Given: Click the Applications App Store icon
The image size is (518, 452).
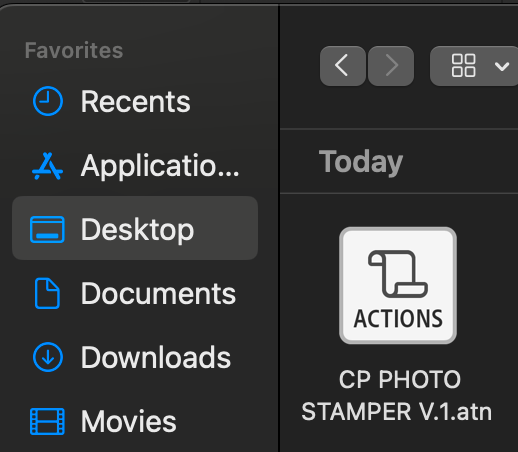Looking at the screenshot, I should (47, 166).
